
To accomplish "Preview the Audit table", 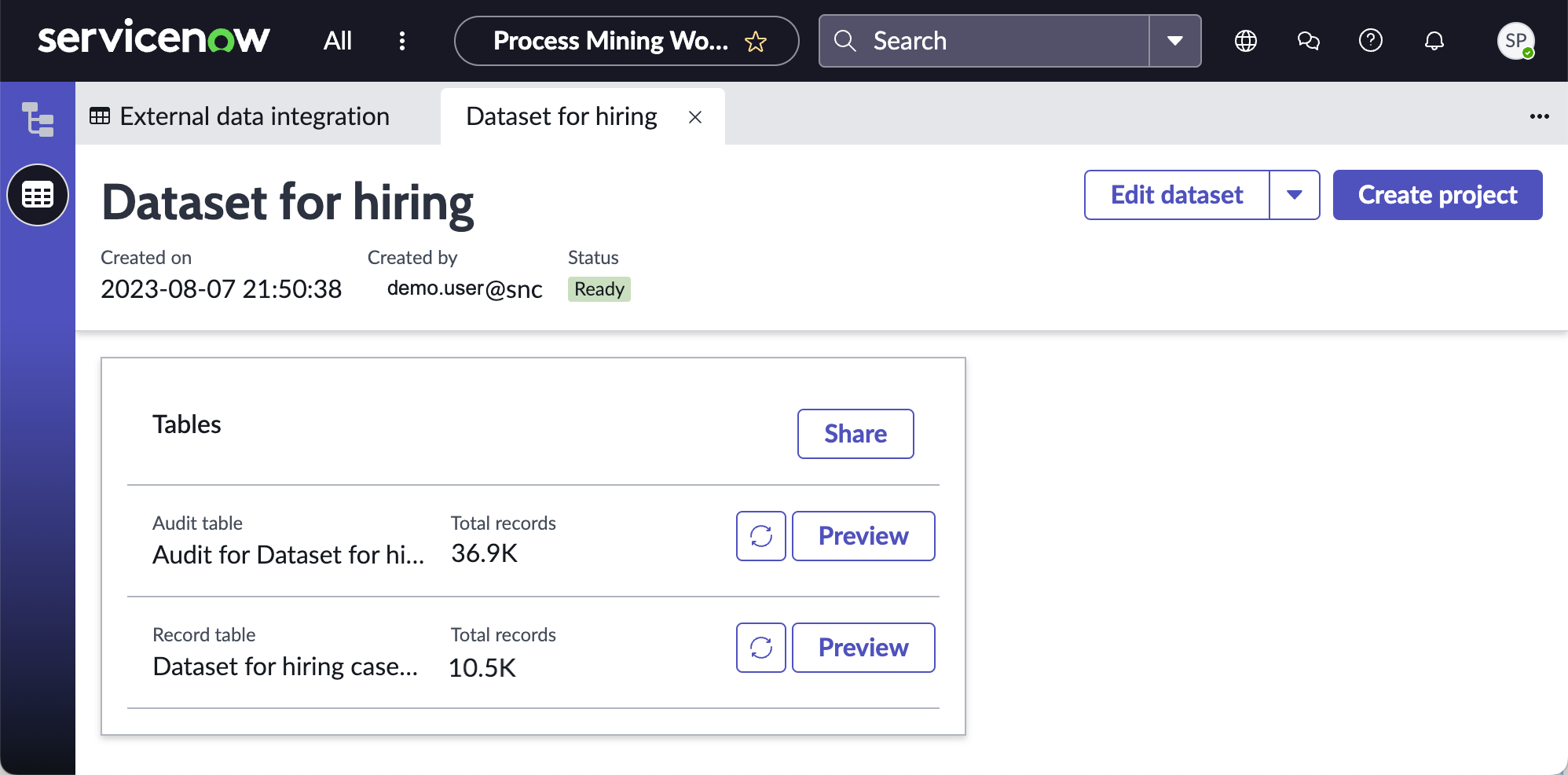I will [863, 536].
